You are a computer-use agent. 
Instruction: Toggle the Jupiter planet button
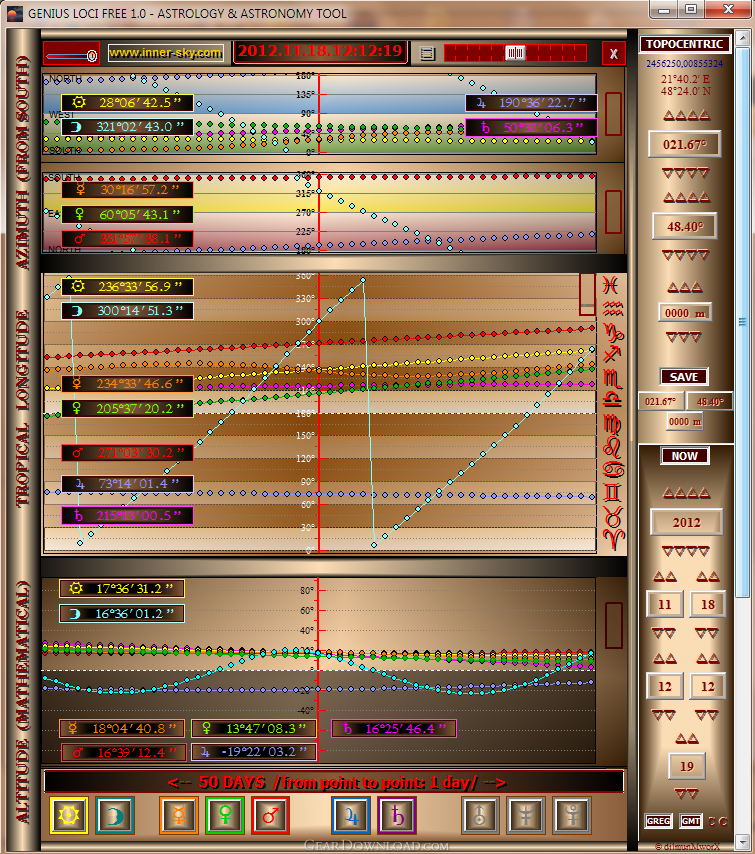pos(351,815)
